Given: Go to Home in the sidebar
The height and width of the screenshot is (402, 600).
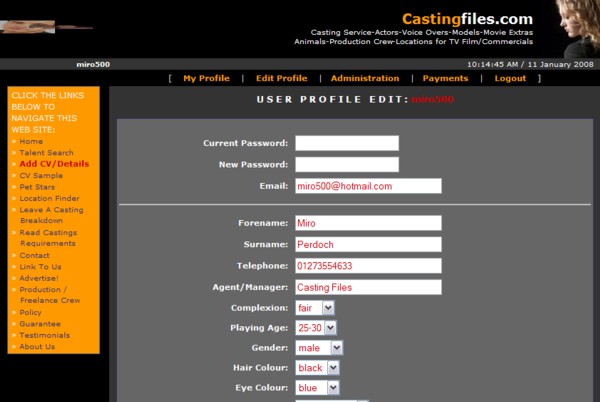Looking at the screenshot, I should (31, 141).
